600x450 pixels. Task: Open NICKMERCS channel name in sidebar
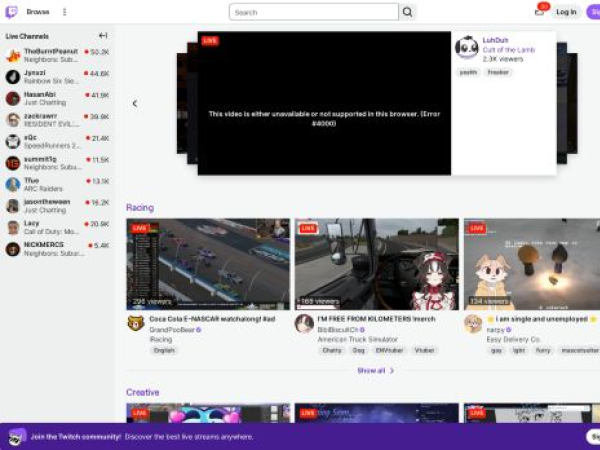click(44, 245)
